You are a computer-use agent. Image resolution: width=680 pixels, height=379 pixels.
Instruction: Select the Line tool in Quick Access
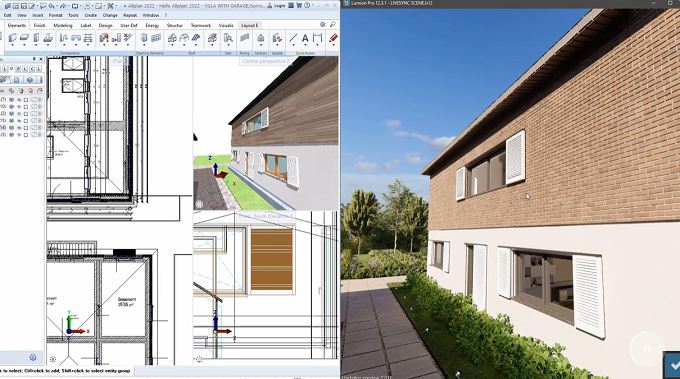(x=293, y=38)
